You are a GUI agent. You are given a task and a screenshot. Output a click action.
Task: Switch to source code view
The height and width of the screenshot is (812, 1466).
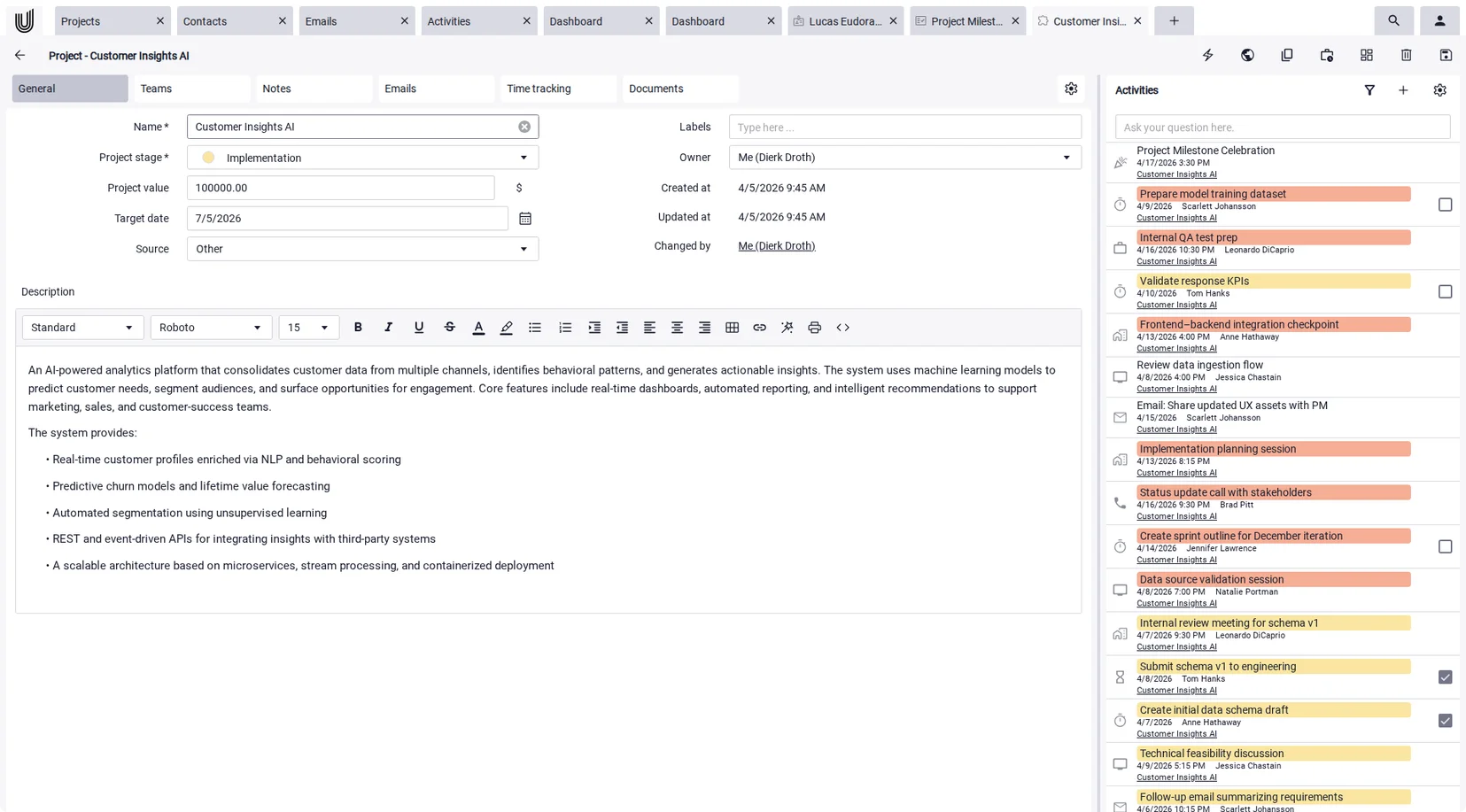pos(842,328)
